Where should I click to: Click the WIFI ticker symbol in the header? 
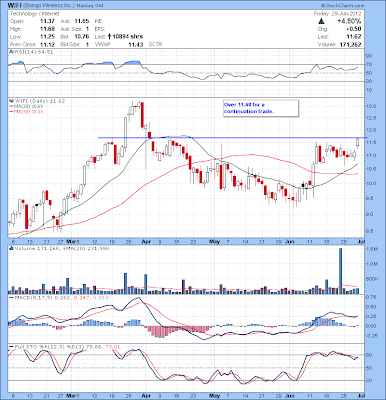tap(16, 6)
